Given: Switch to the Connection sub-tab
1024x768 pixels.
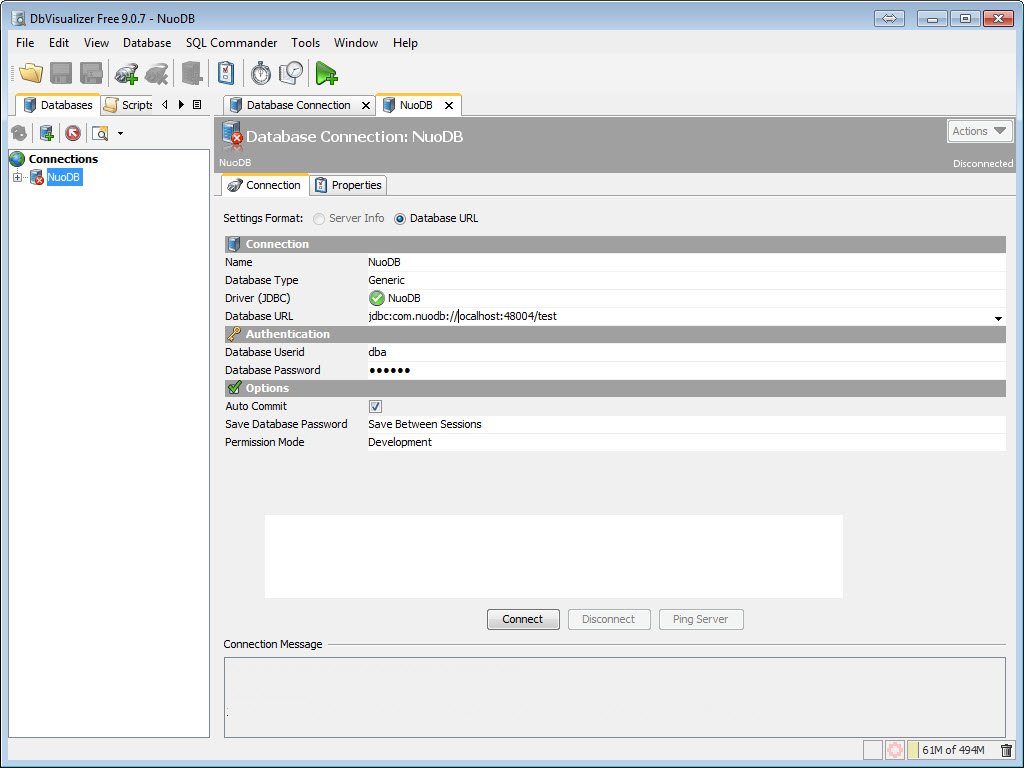Looking at the screenshot, I should (x=264, y=185).
